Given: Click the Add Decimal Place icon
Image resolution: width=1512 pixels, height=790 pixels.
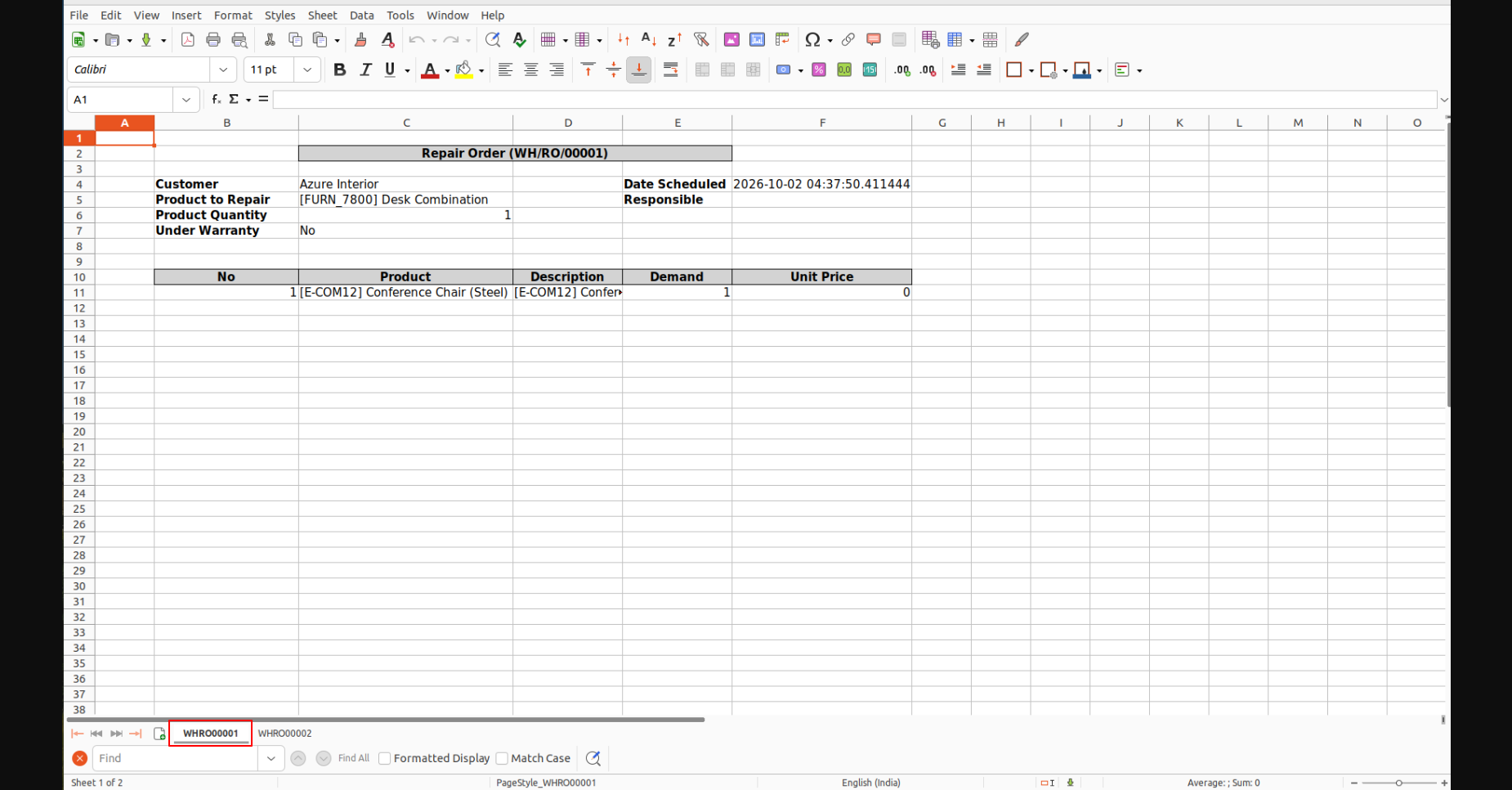Looking at the screenshot, I should click(x=902, y=70).
